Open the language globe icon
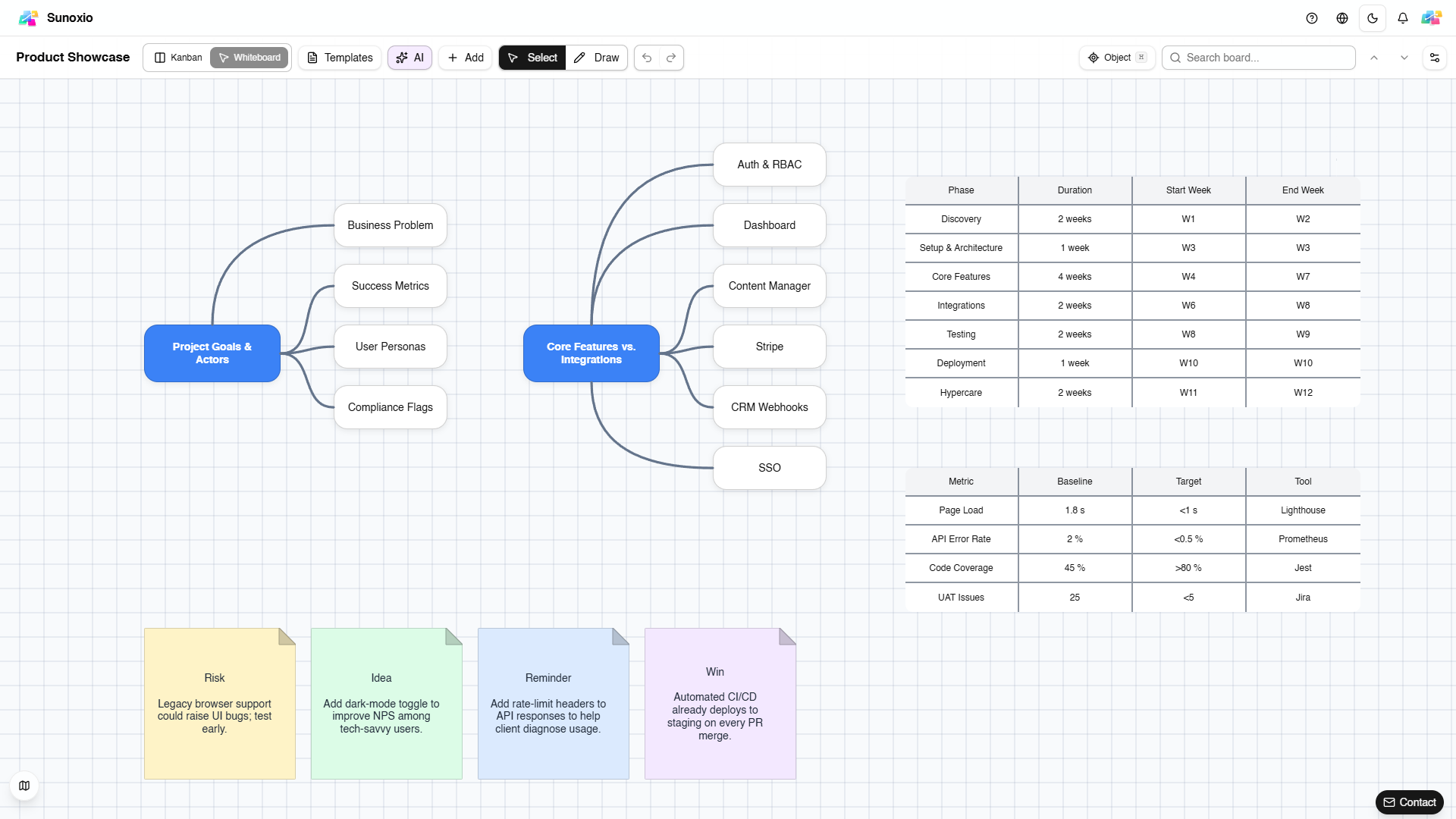1456x819 pixels. (1342, 18)
